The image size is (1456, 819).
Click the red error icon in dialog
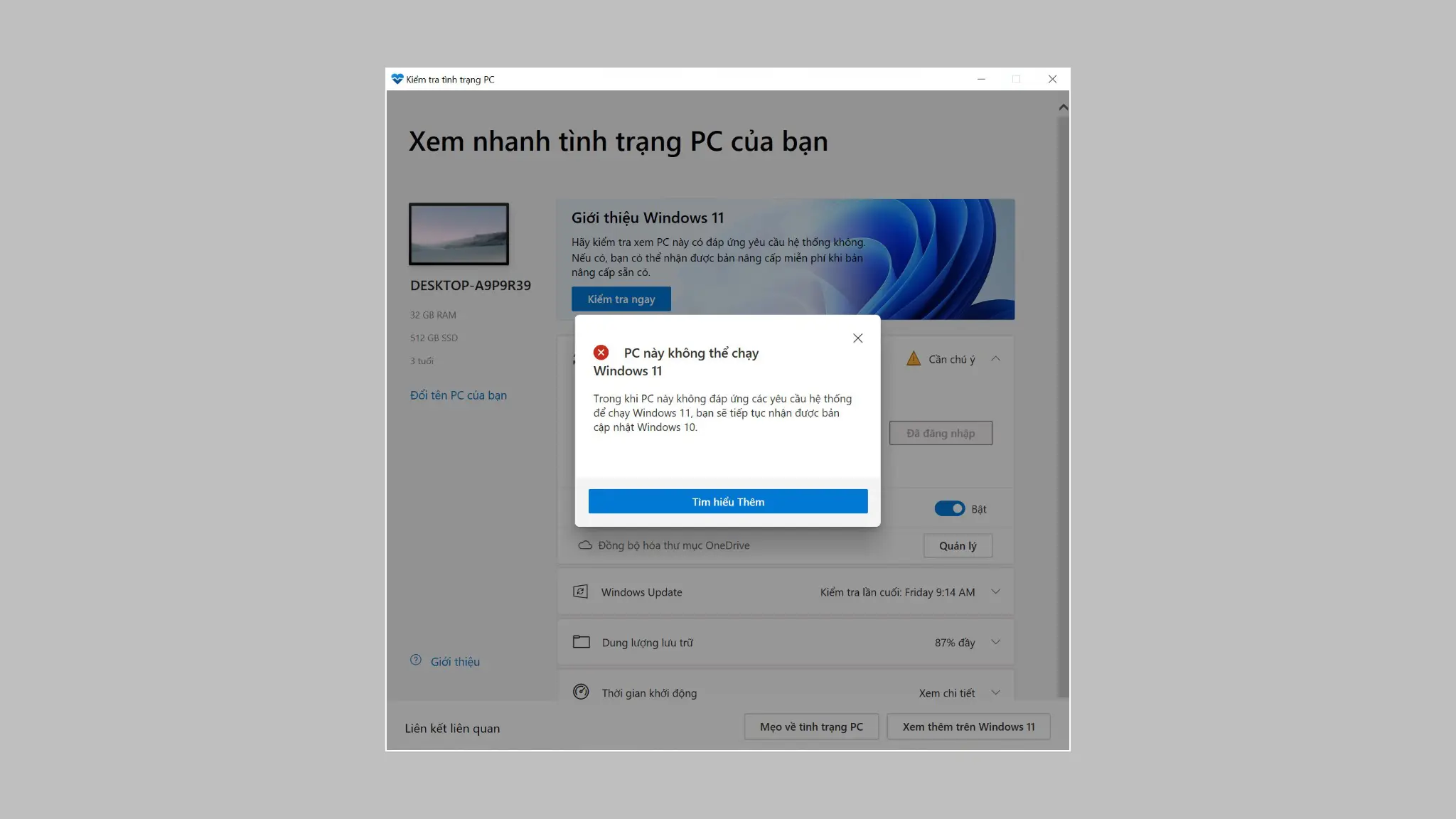click(601, 353)
